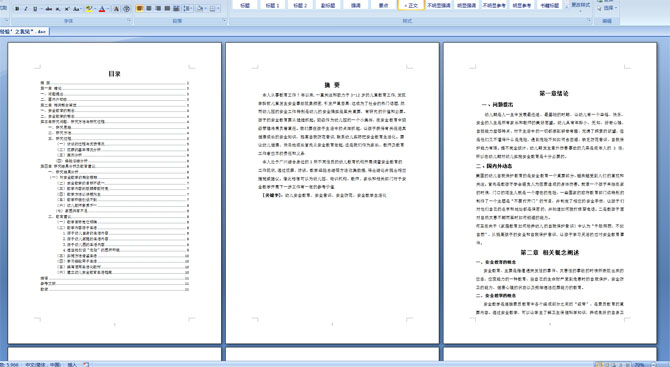670x367 pixels.
Task: Select the 标题 1 style
Action: (272, 5)
